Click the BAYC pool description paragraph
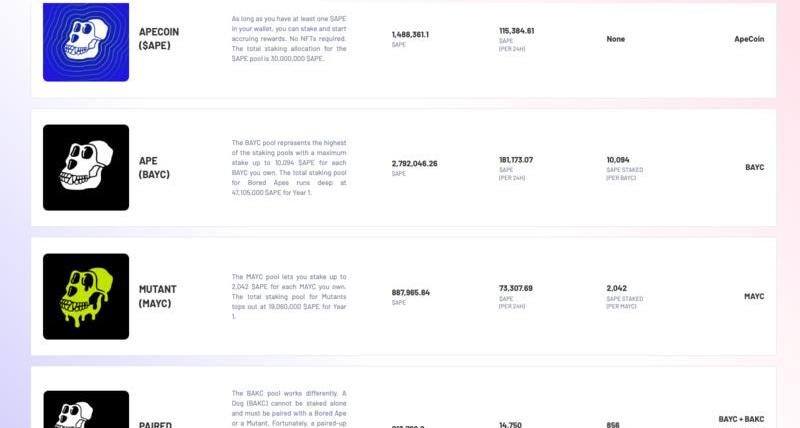Viewport: 800px width, 428px height. [289, 168]
